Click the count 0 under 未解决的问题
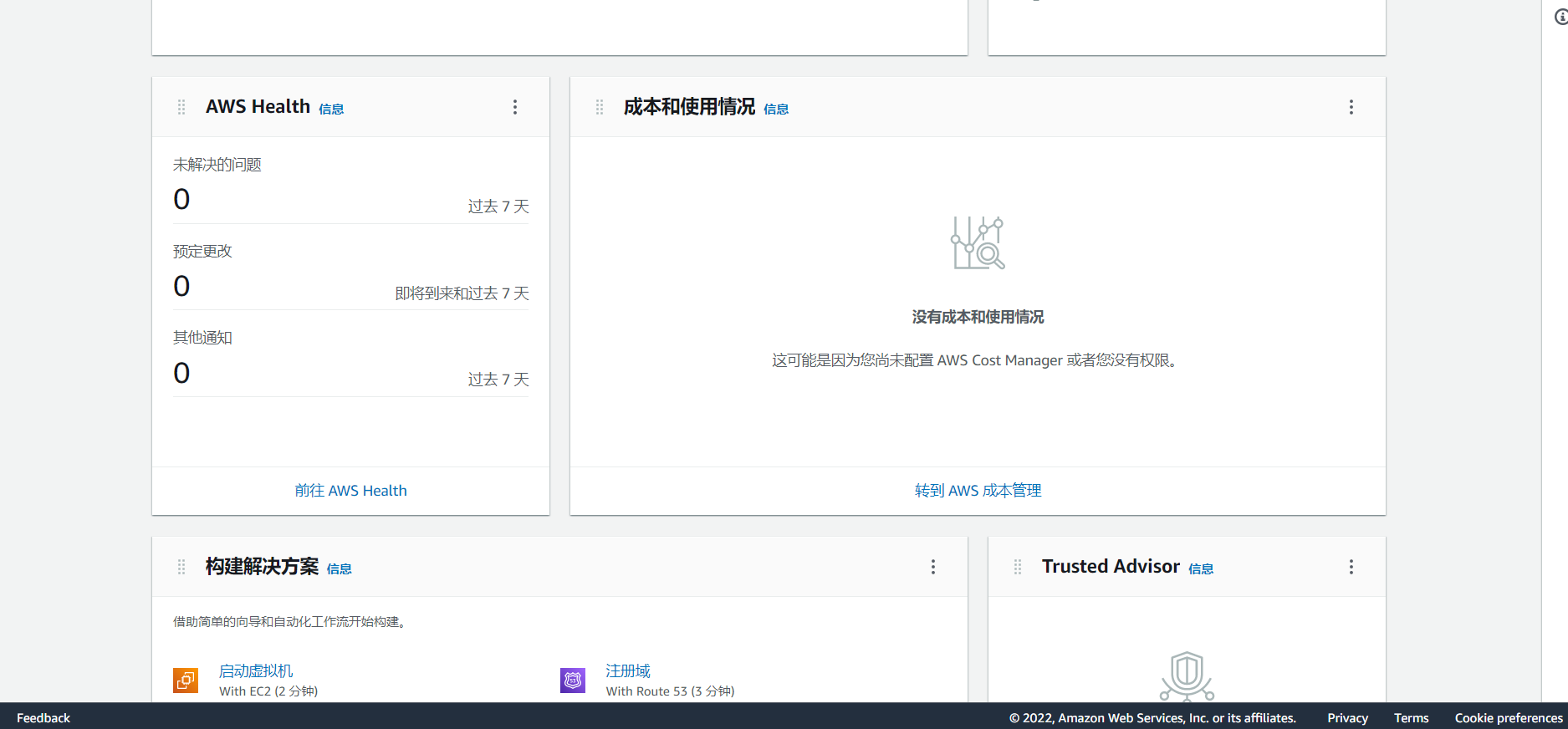 181,199
